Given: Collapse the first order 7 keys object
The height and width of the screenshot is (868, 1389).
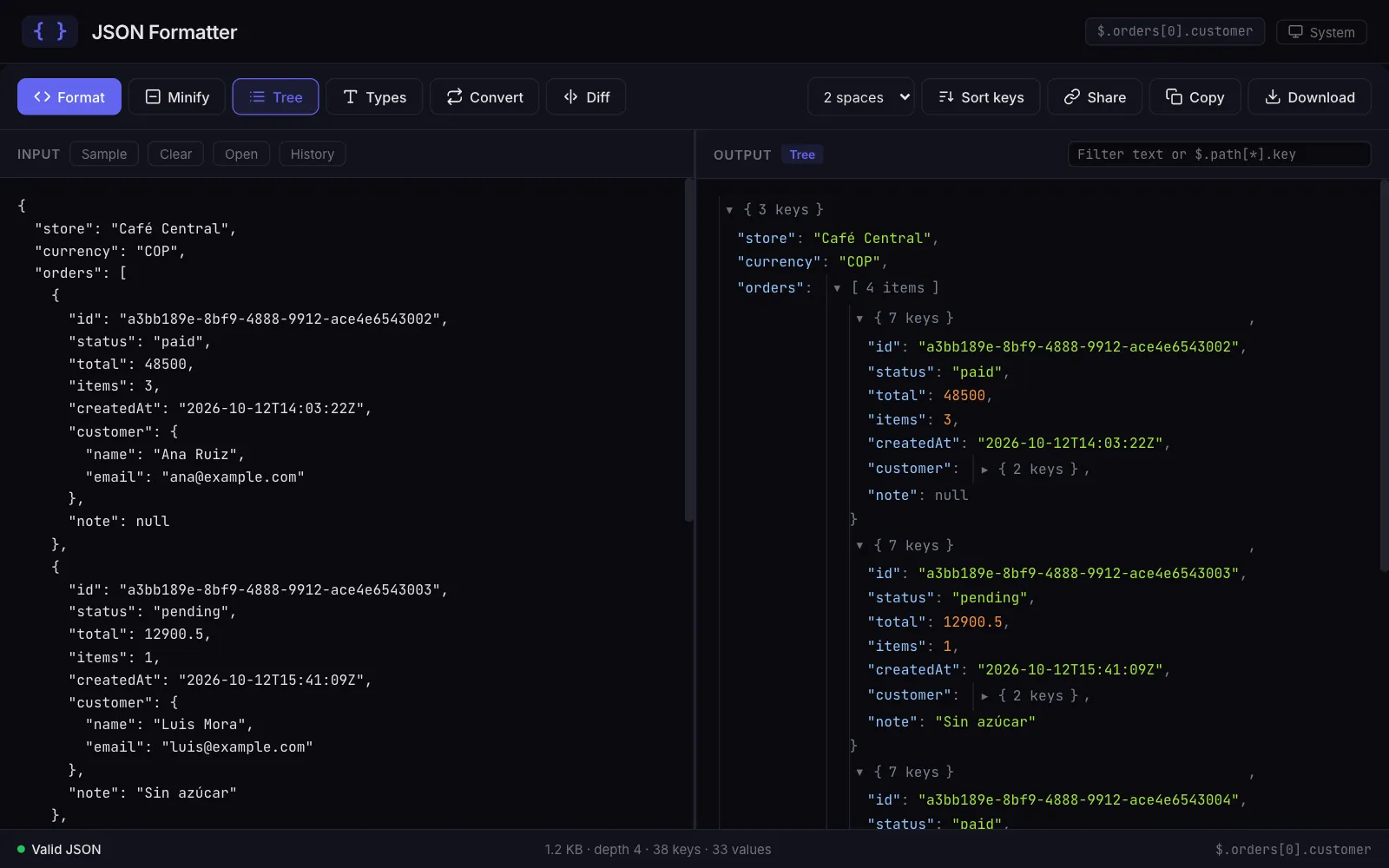Looking at the screenshot, I should pos(859,319).
